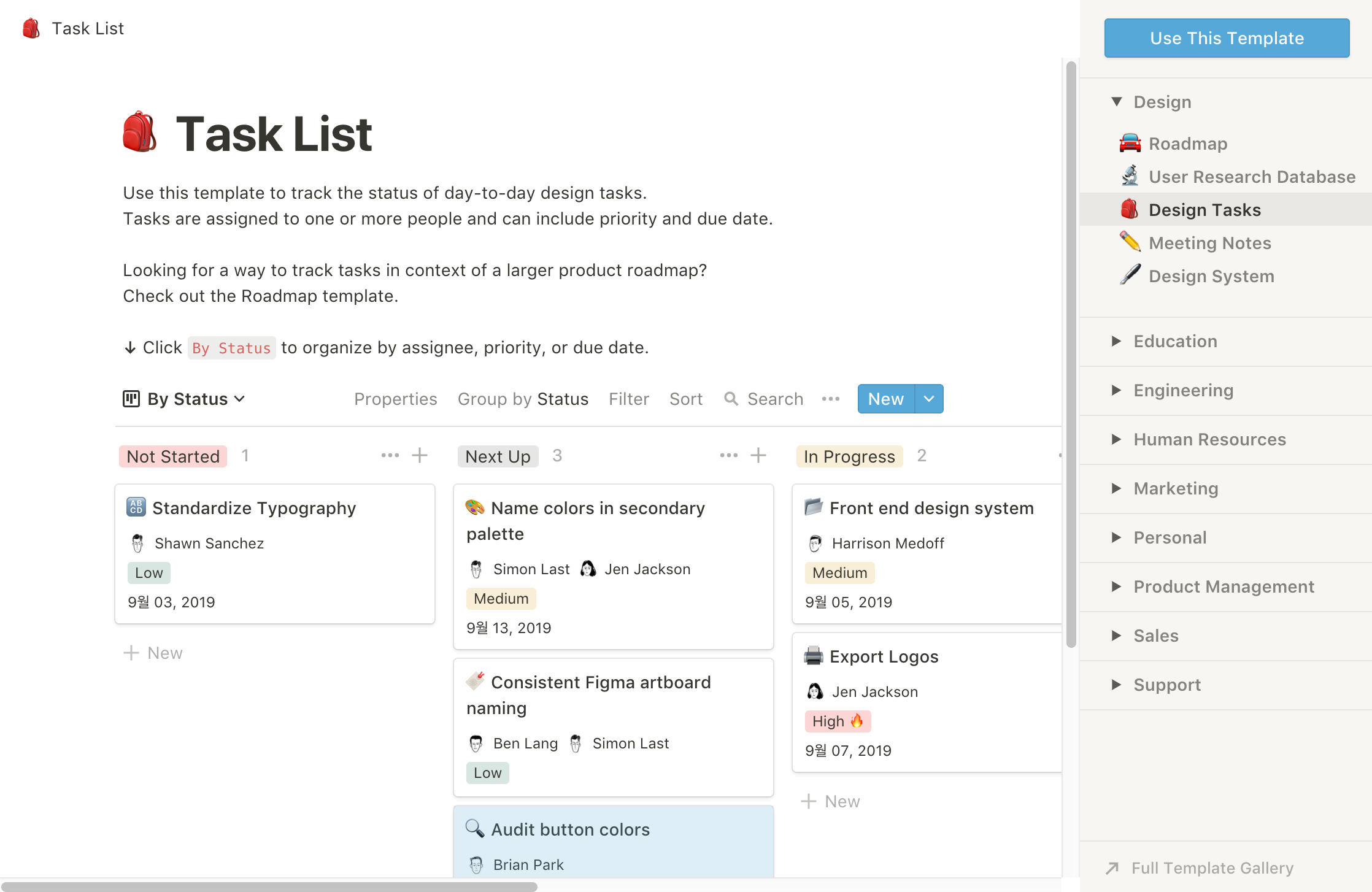
Task: Click the blue New button
Action: point(885,399)
